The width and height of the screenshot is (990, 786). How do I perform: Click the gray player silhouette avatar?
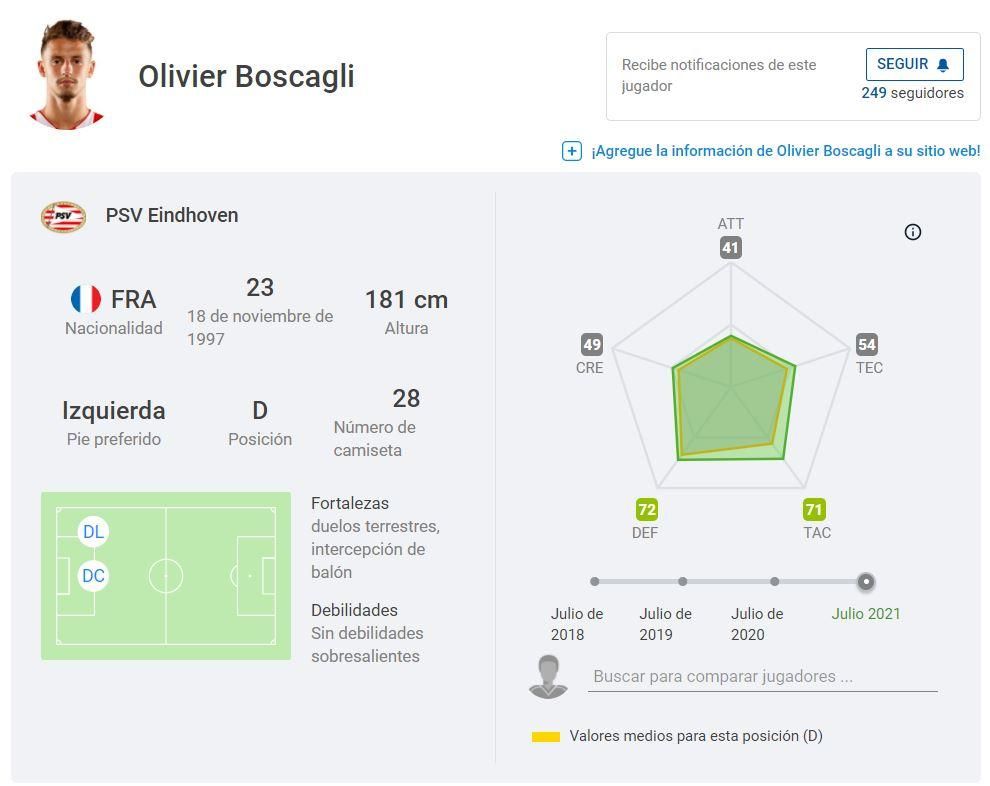[548, 677]
